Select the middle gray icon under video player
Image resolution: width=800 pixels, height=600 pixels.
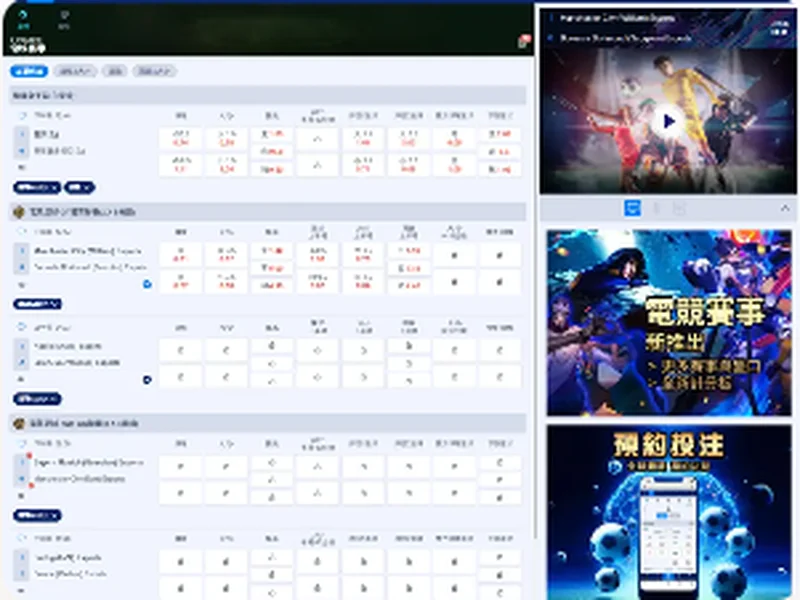[x=657, y=208]
